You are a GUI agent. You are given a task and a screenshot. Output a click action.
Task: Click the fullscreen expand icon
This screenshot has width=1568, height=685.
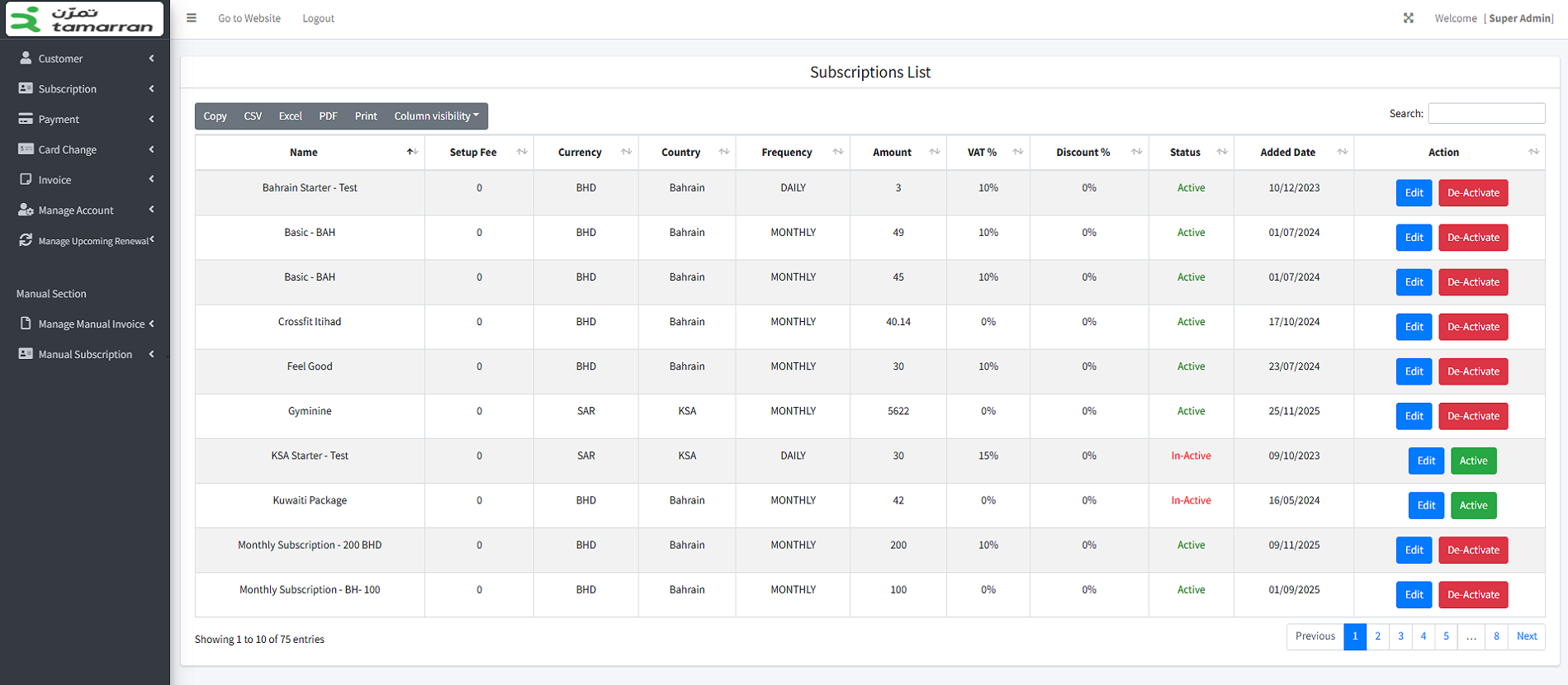tap(1409, 18)
